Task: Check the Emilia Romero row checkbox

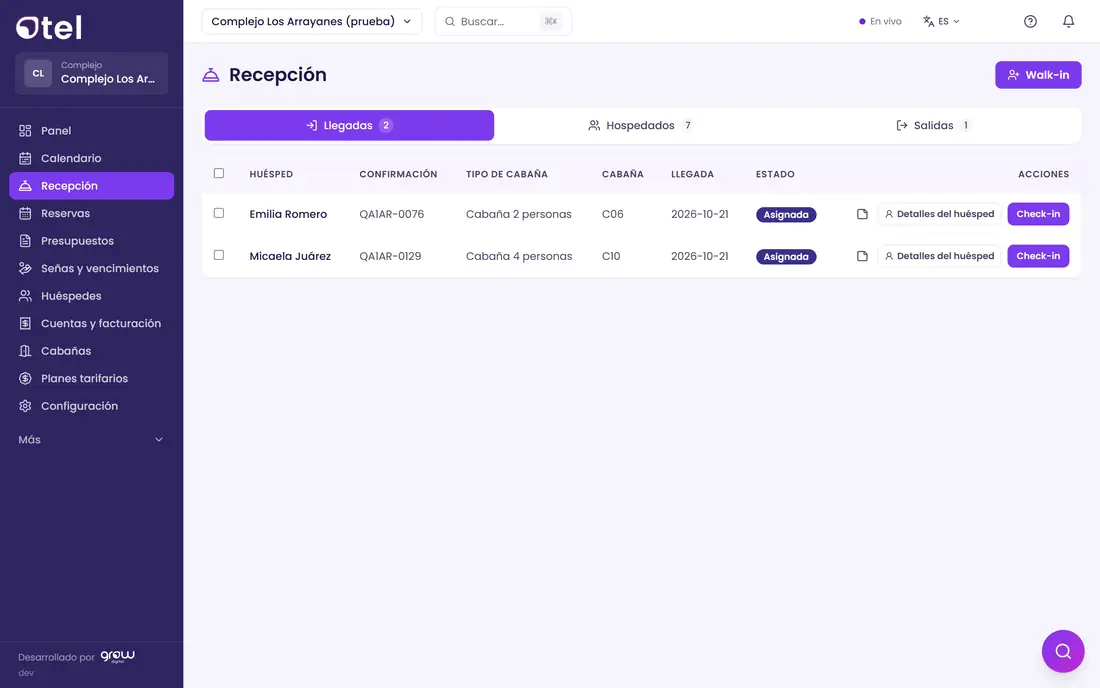Action: tap(219, 213)
